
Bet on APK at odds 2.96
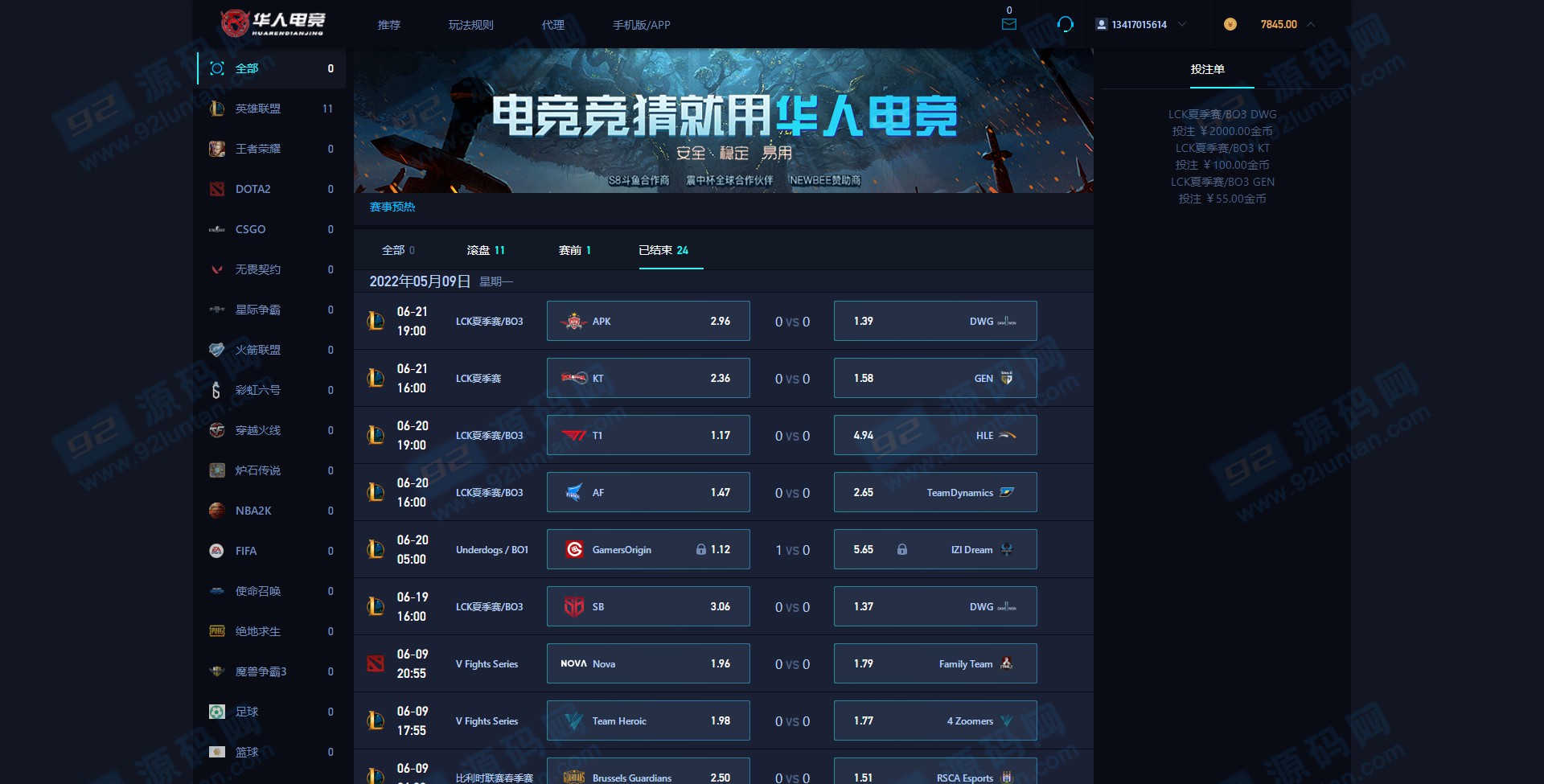point(648,321)
